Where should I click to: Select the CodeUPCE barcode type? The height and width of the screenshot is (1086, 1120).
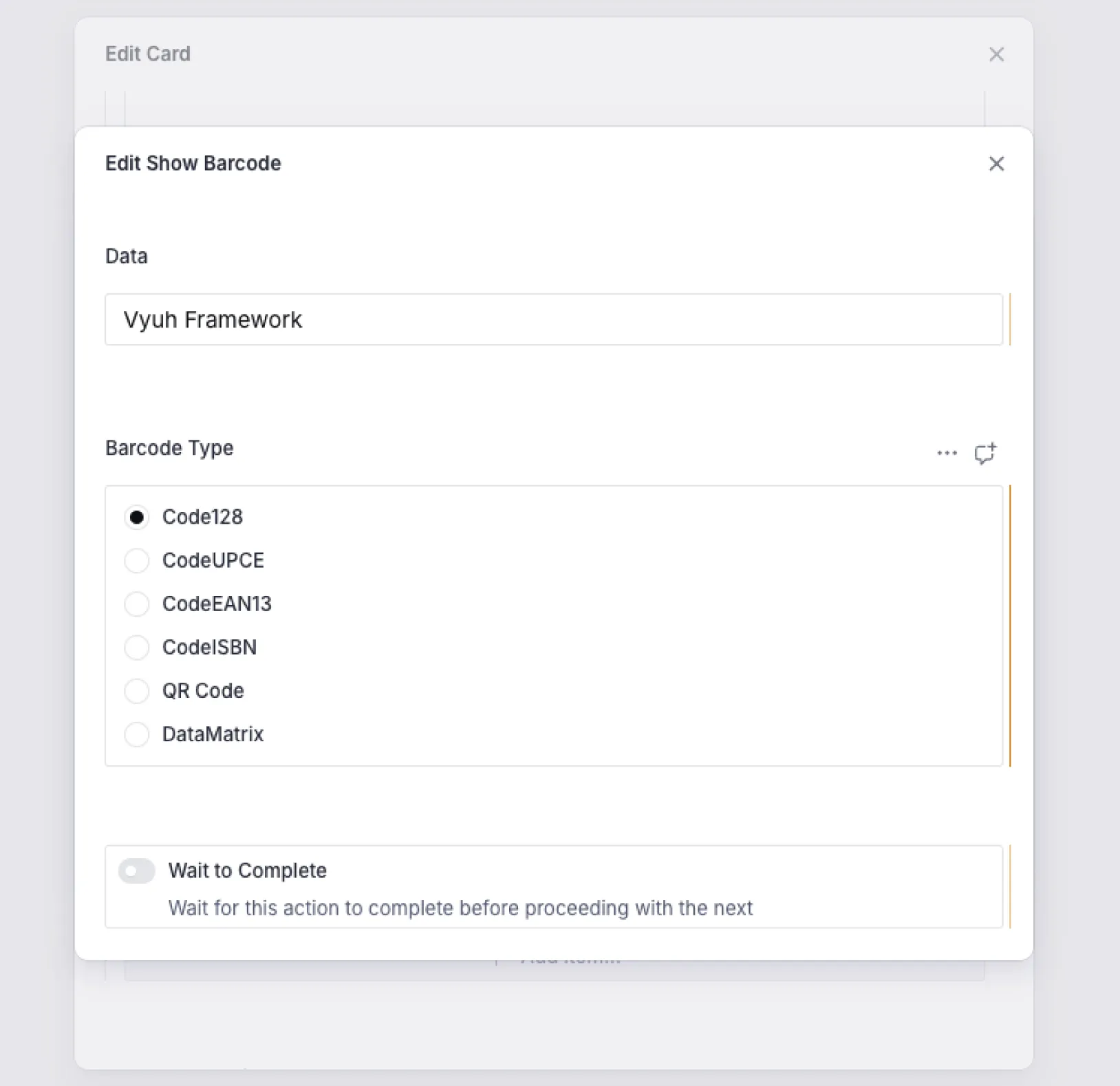(x=137, y=560)
